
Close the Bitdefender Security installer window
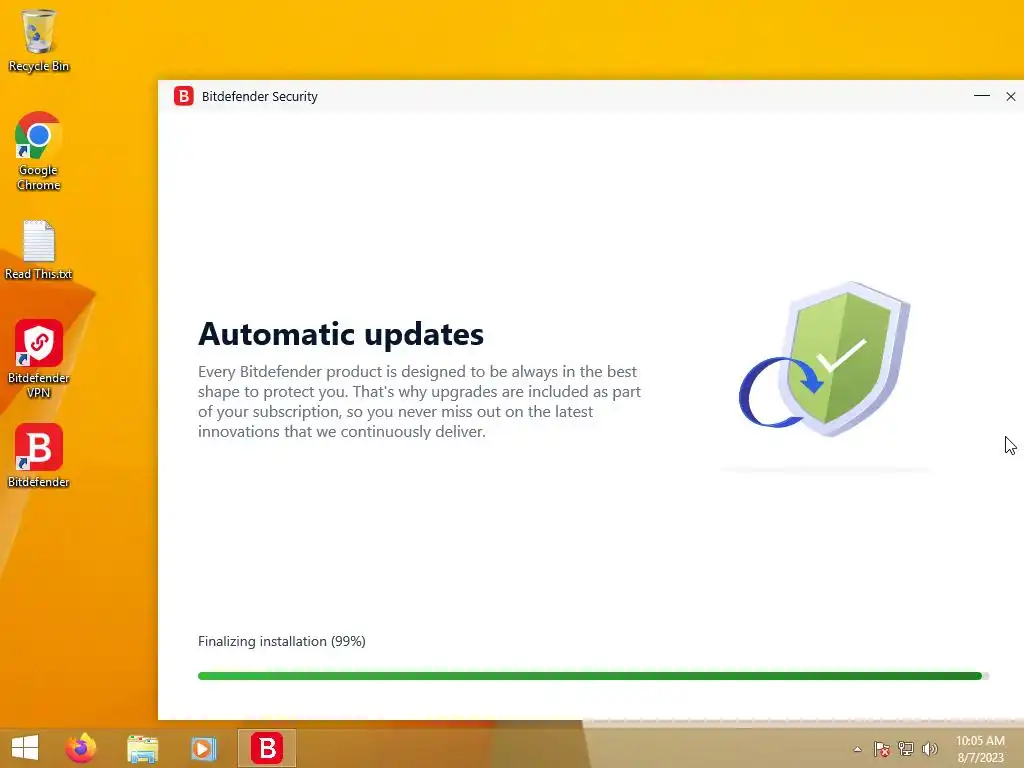[1010, 96]
